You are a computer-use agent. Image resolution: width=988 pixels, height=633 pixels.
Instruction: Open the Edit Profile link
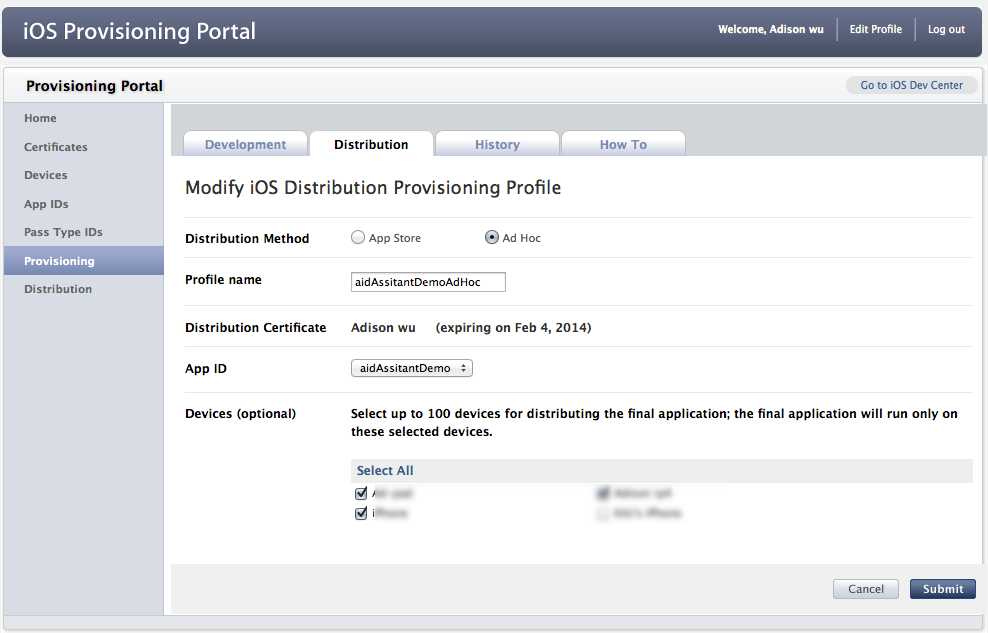click(x=875, y=29)
